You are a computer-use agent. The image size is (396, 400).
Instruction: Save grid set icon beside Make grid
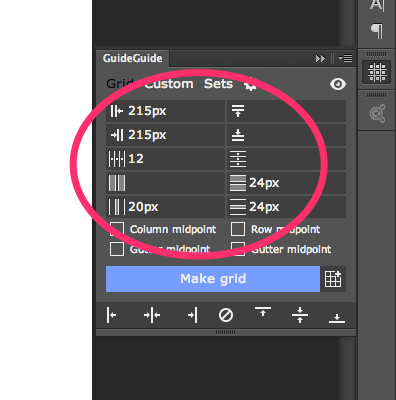click(333, 279)
